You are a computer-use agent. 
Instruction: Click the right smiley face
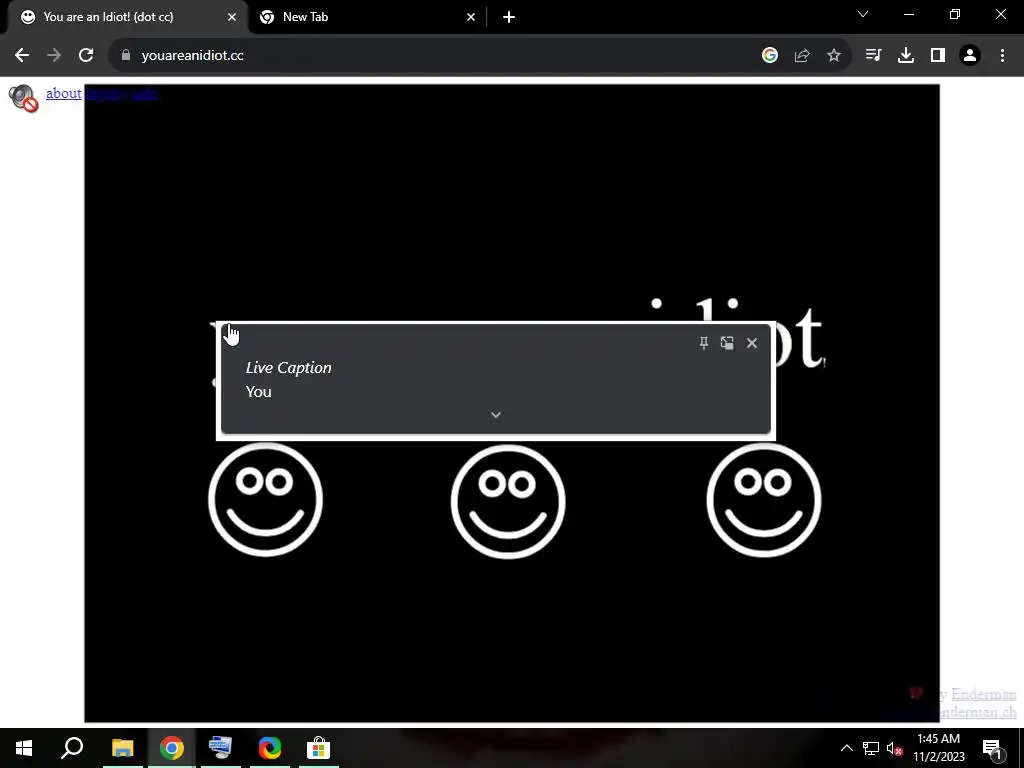pos(763,500)
